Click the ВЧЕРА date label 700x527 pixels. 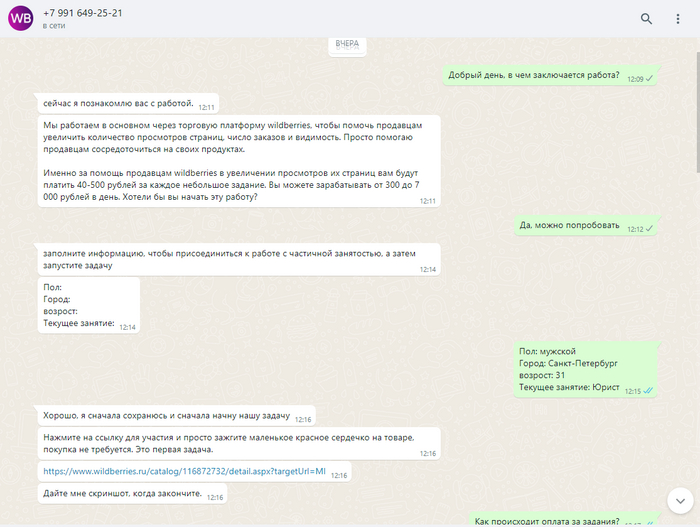[x=347, y=44]
